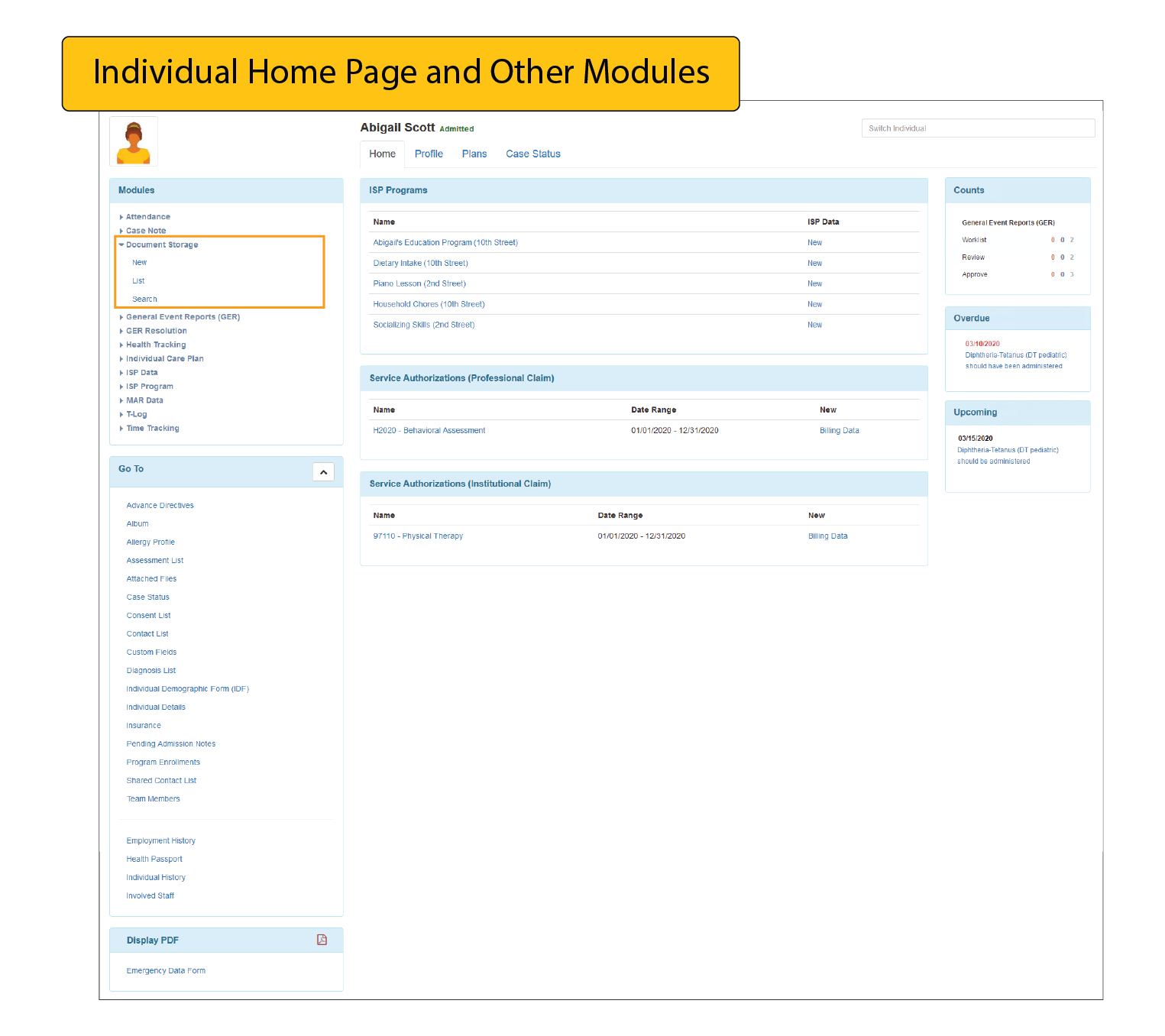Expand the Case Note module
The height and width of the screenshot is (1036, 1165).
(142, 231)
